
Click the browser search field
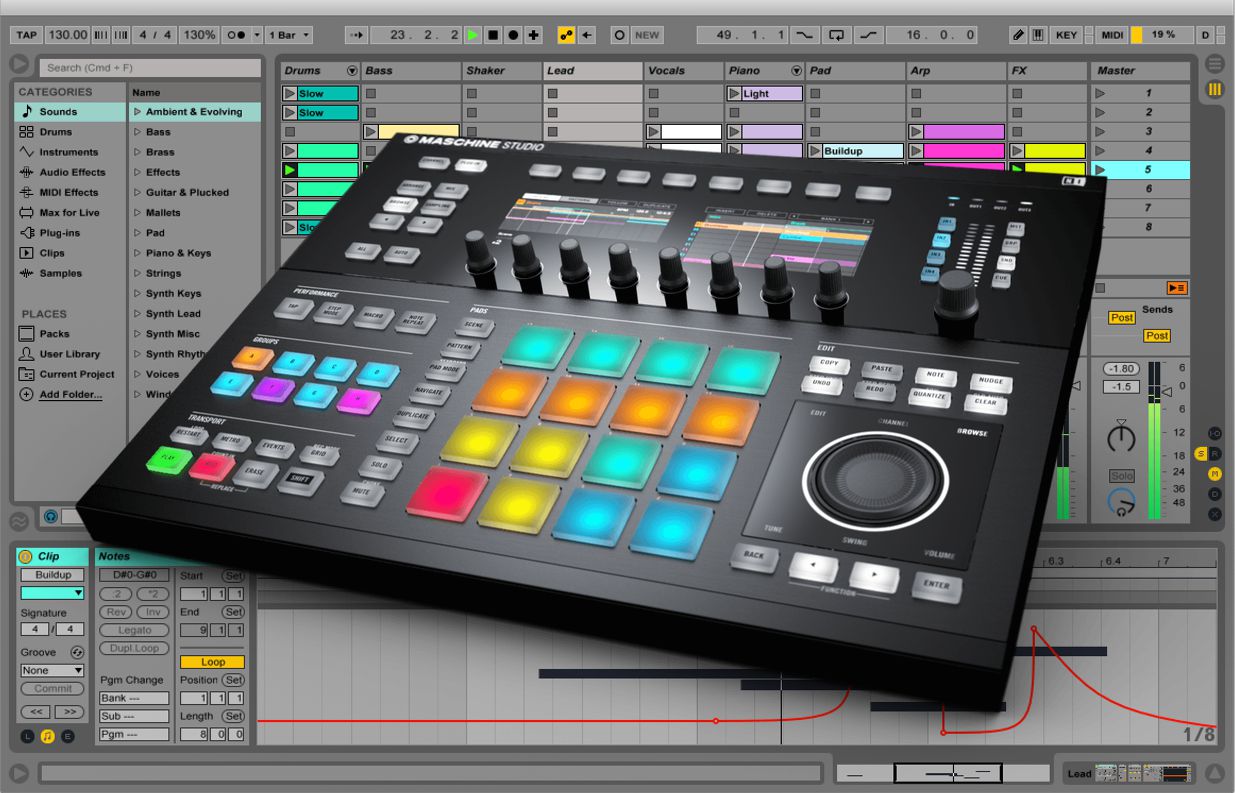(x=150, y=68)
